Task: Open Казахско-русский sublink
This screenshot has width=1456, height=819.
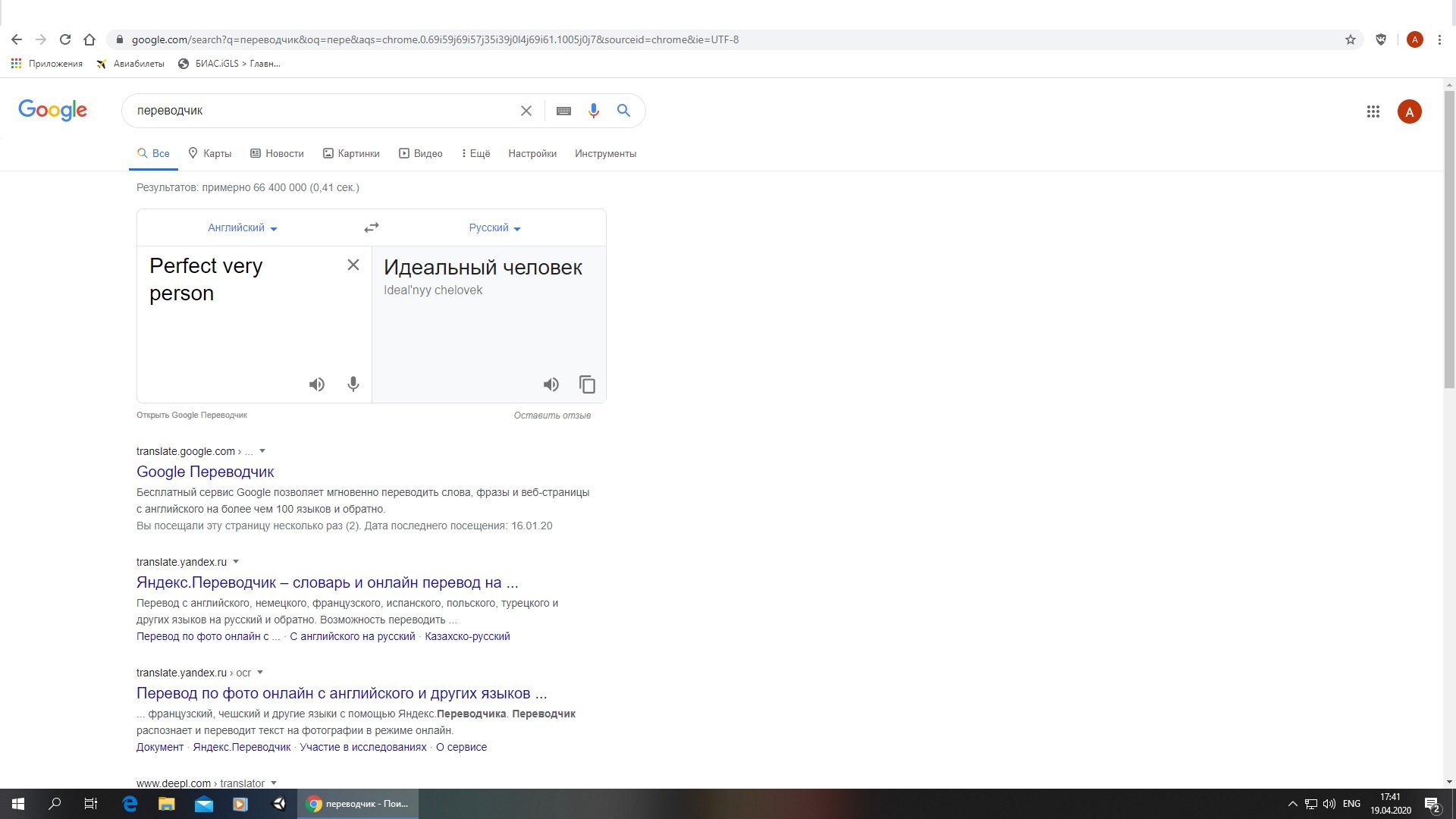Action: 467,636
